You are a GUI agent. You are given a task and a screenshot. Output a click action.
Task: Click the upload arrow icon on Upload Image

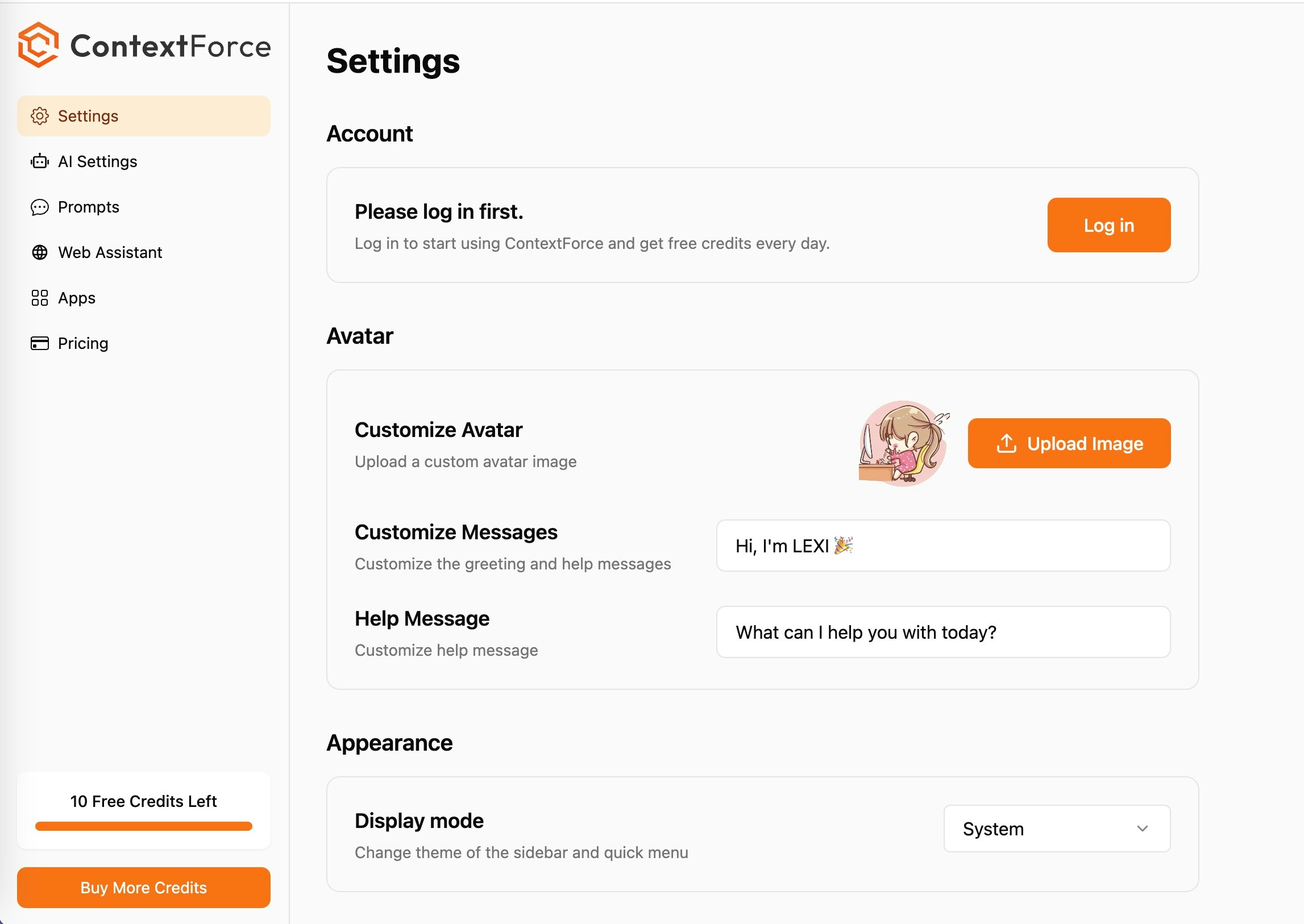[x=1007, y=443]
